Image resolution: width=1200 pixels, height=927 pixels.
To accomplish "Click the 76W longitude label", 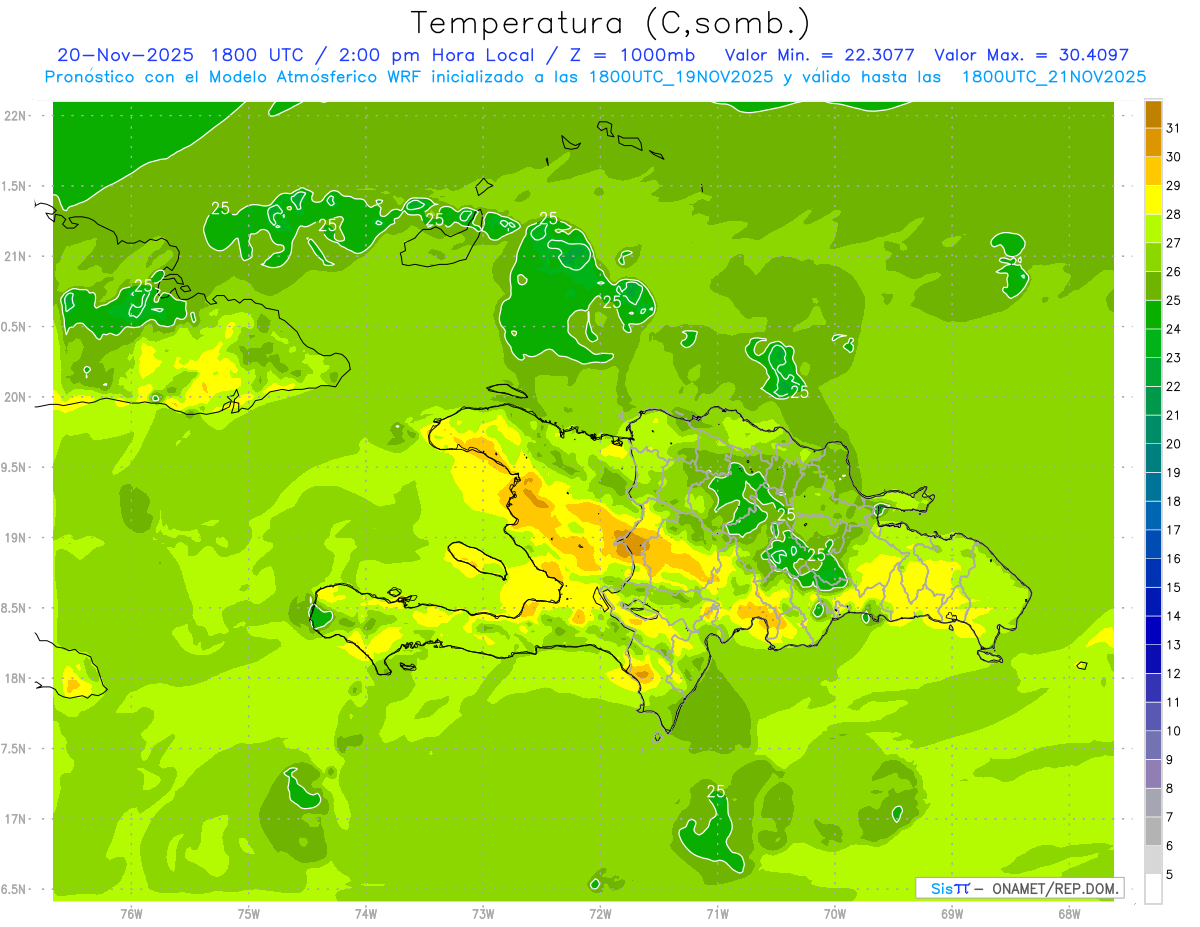I will point(130,914).
